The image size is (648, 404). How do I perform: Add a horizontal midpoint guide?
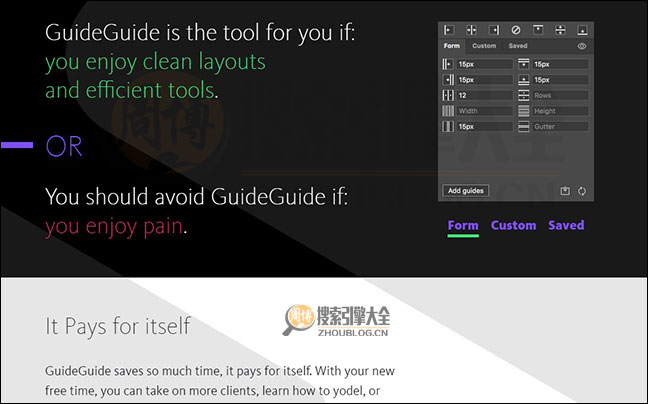[x=560, y=30]
